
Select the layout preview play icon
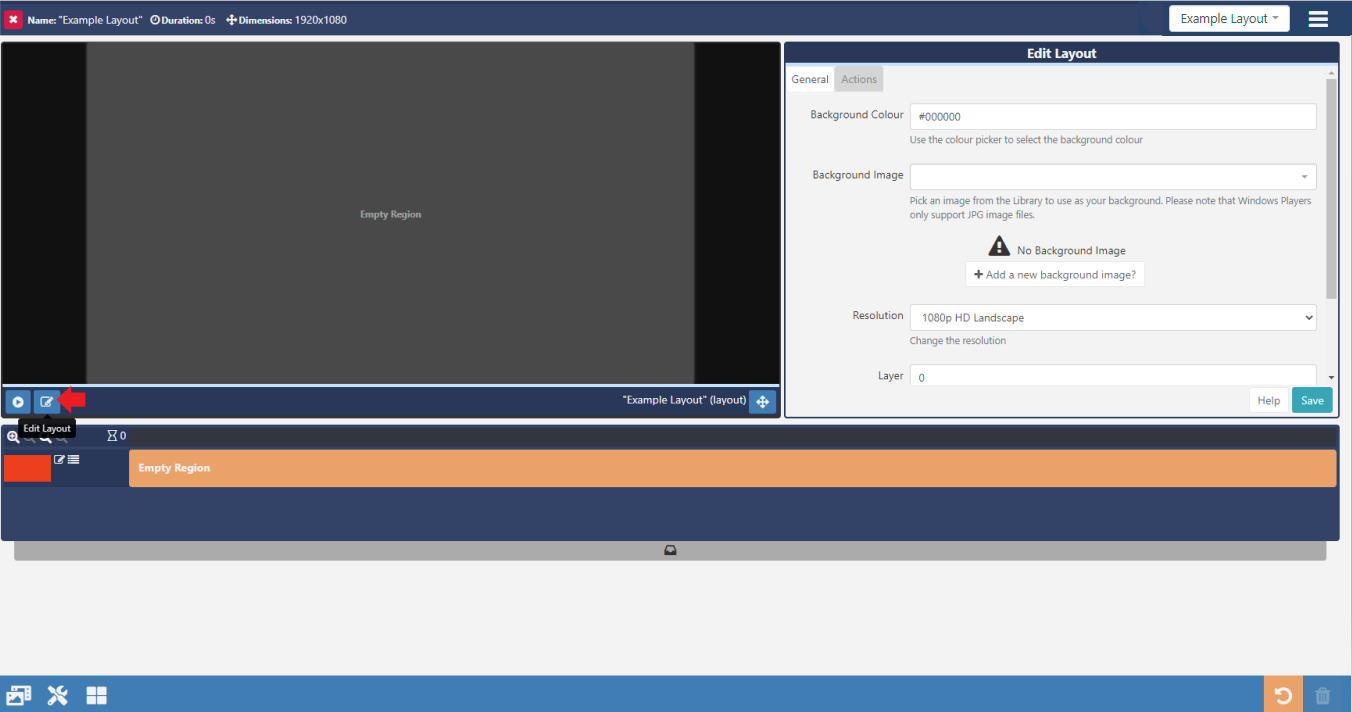(18, 401)
